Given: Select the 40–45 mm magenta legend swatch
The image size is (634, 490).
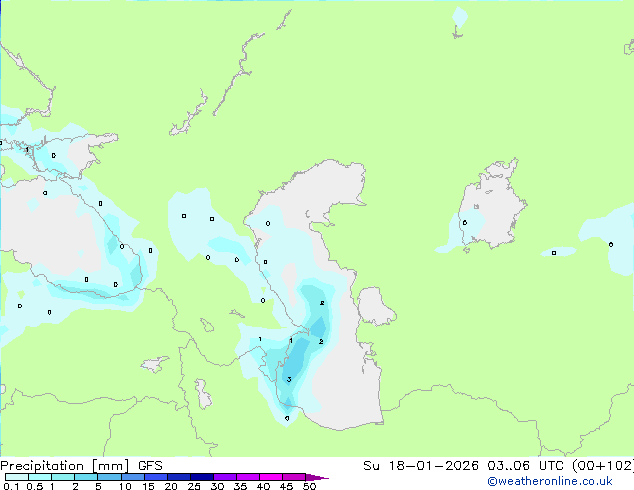Looking at the screenshot, I should 271,477.
